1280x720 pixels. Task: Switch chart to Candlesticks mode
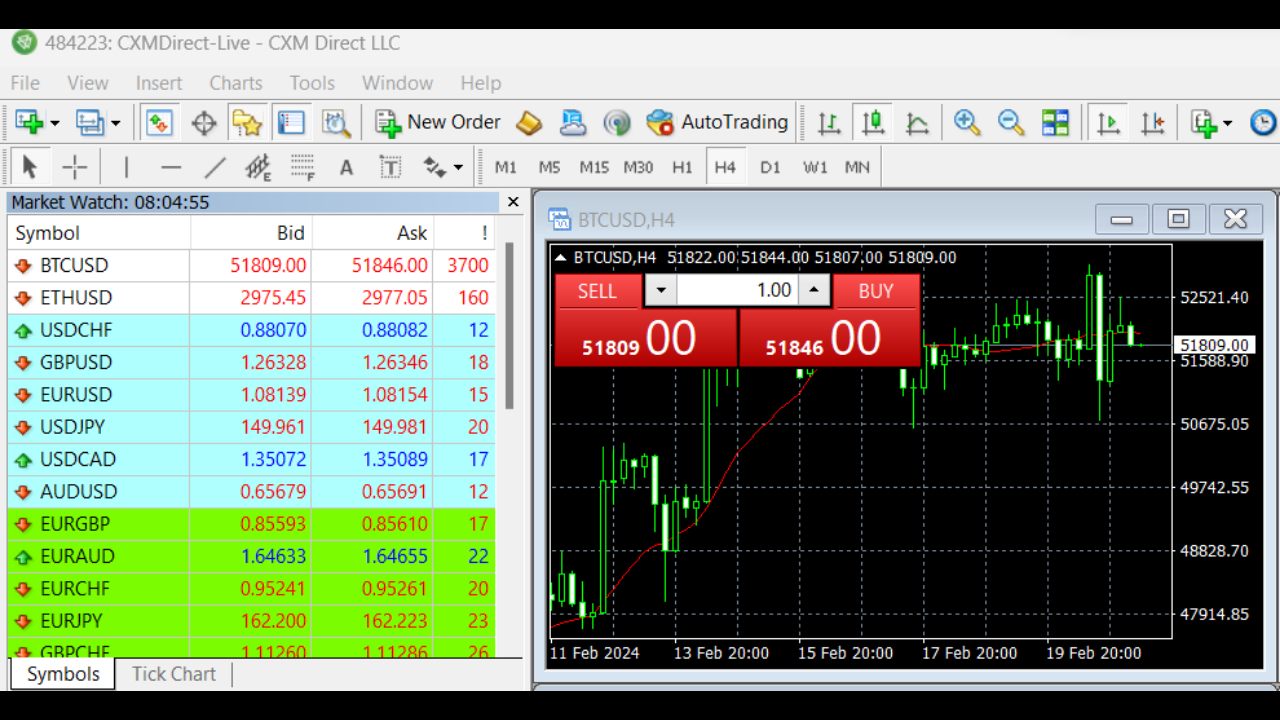pos(873,122)
